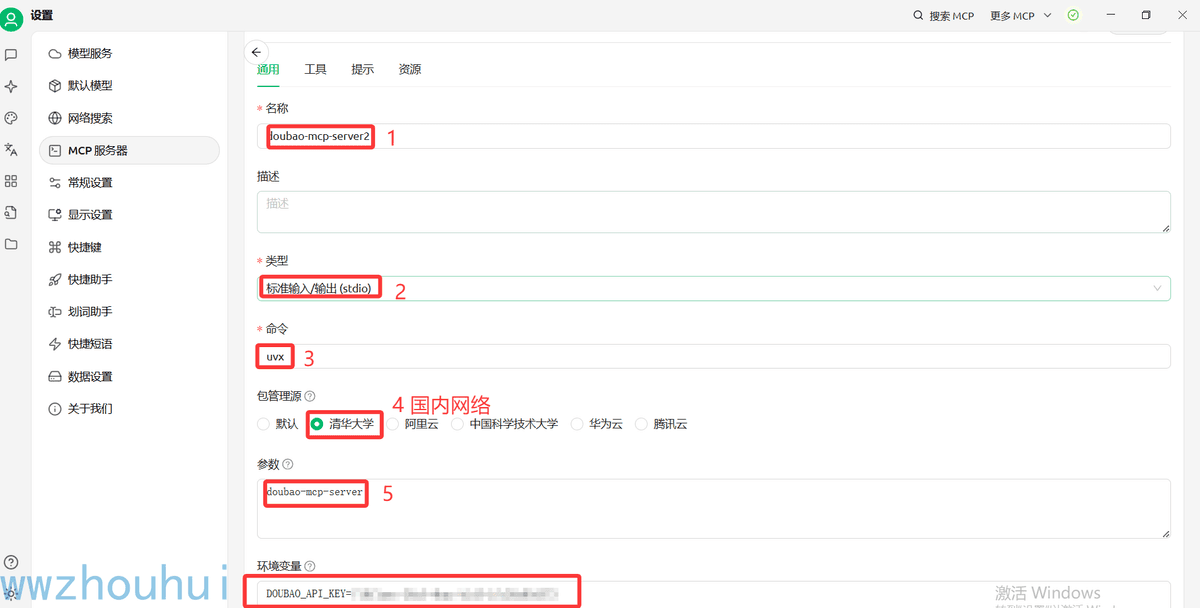Open the chat assistant sidebar icon

11,54
